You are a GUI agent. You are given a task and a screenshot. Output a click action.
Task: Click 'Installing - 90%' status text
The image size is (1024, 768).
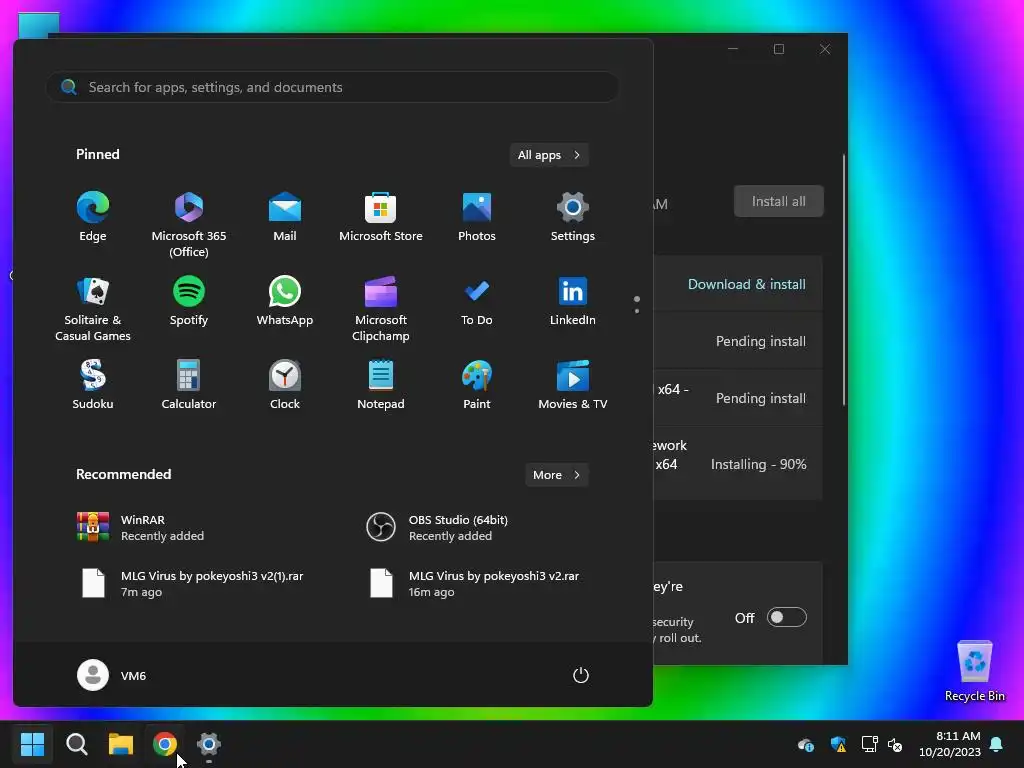758,464
